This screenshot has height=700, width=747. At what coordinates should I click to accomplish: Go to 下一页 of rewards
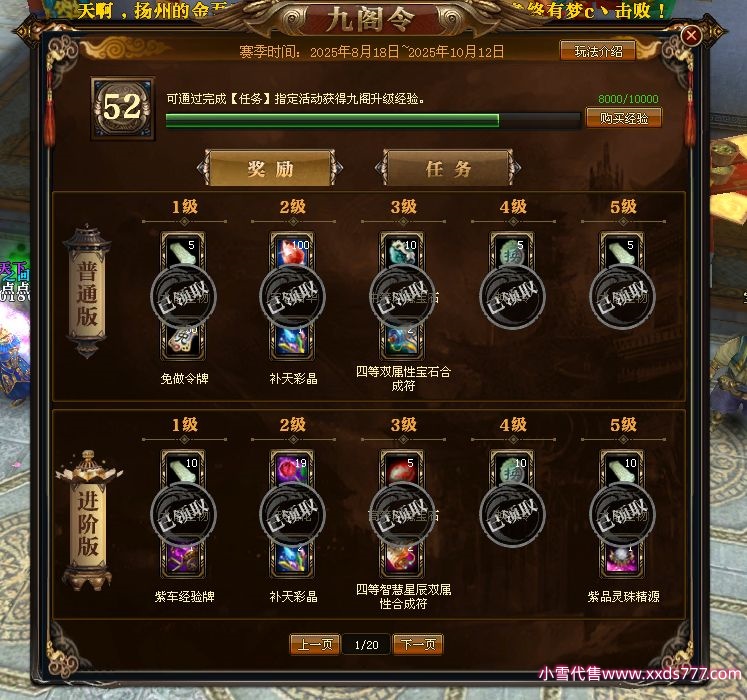click(x=418, y=645)
